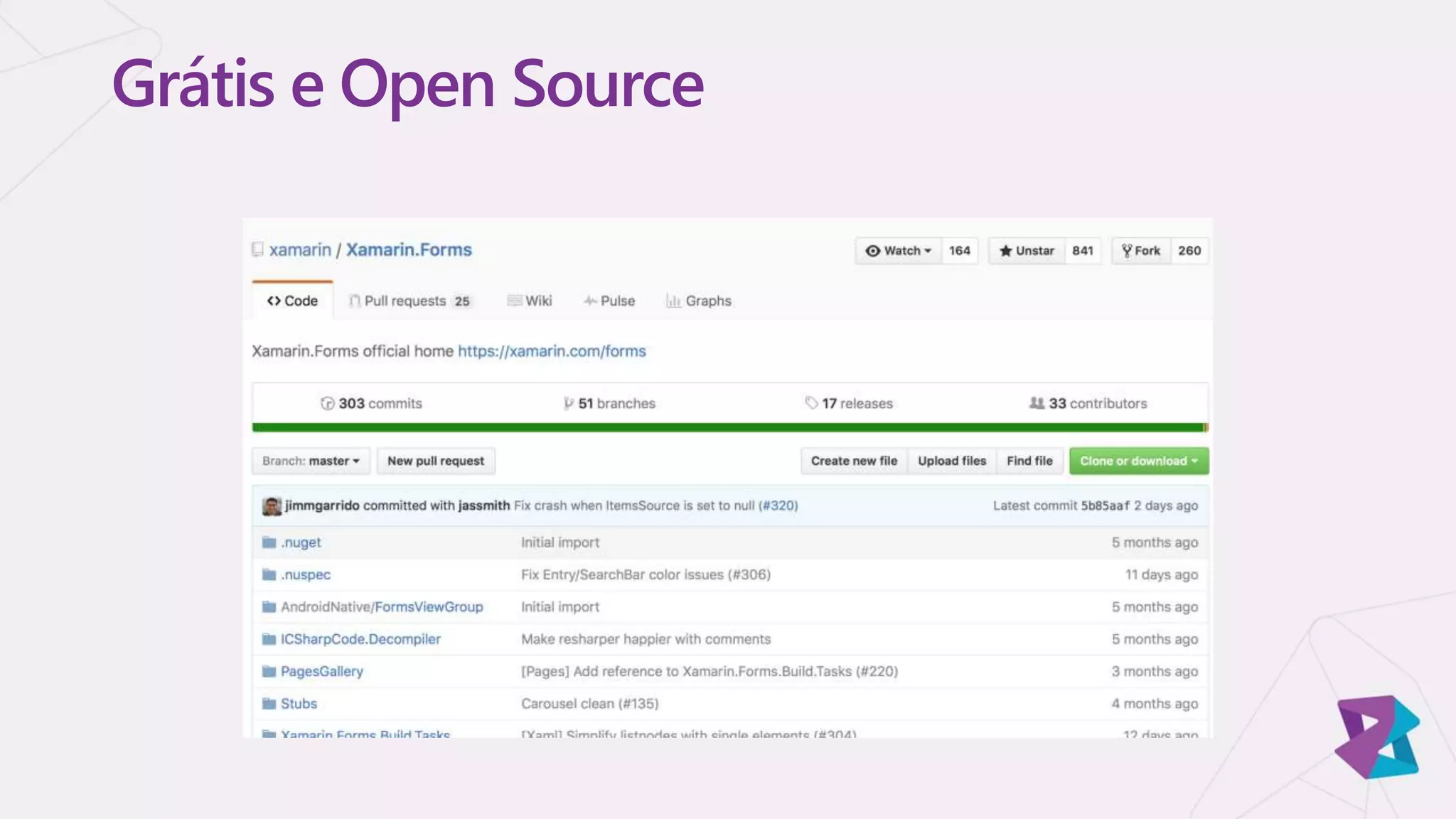Click jimmgarrido's avatar thumbnail
The image size is (1456, 819).
click(x=272, y=505)
